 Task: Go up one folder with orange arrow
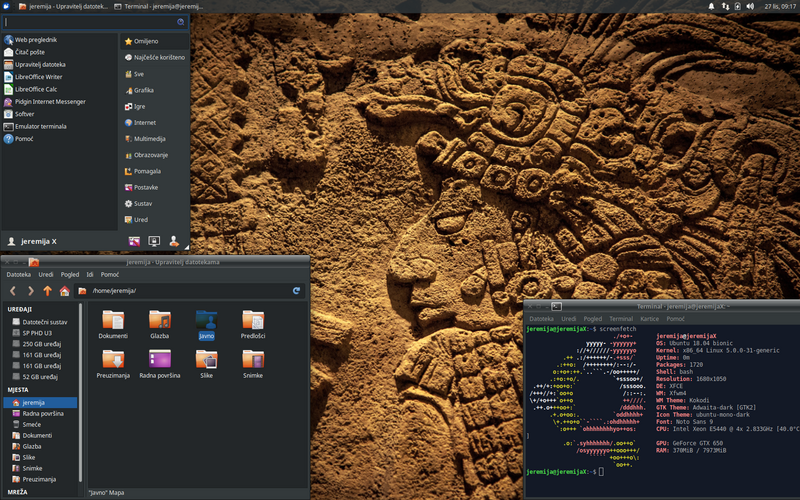click(47, 291)
